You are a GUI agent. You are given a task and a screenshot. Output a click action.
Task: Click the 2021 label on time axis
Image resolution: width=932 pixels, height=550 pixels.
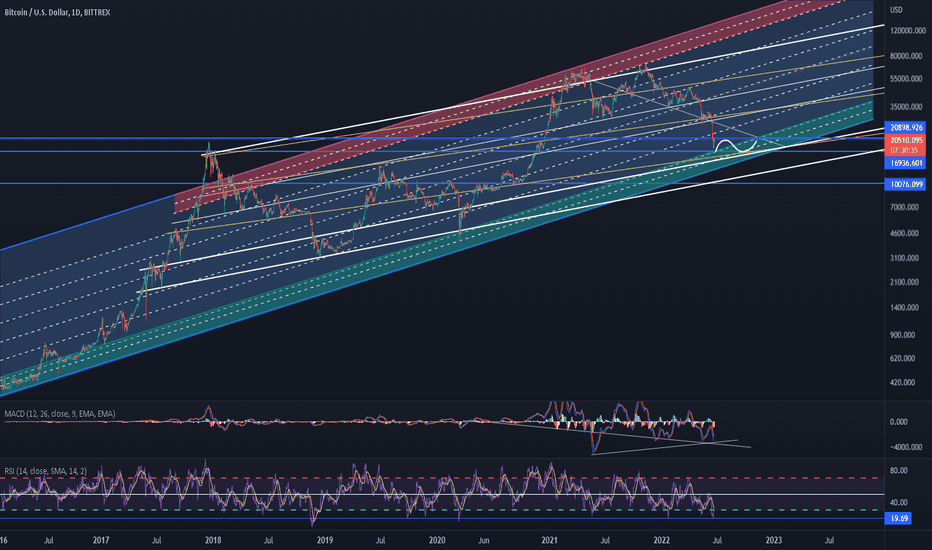(549, 540)
